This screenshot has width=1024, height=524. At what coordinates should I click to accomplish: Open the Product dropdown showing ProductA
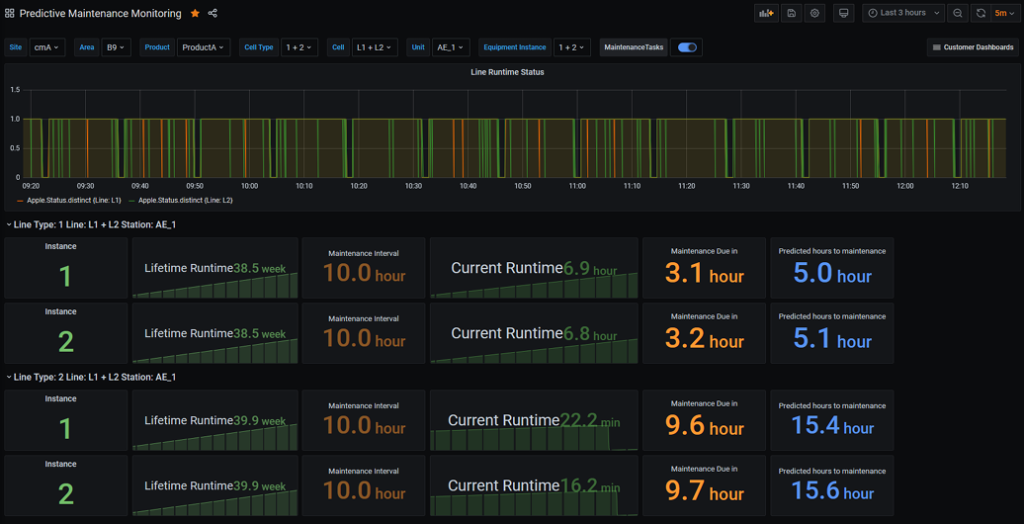(x=204, y=47)
